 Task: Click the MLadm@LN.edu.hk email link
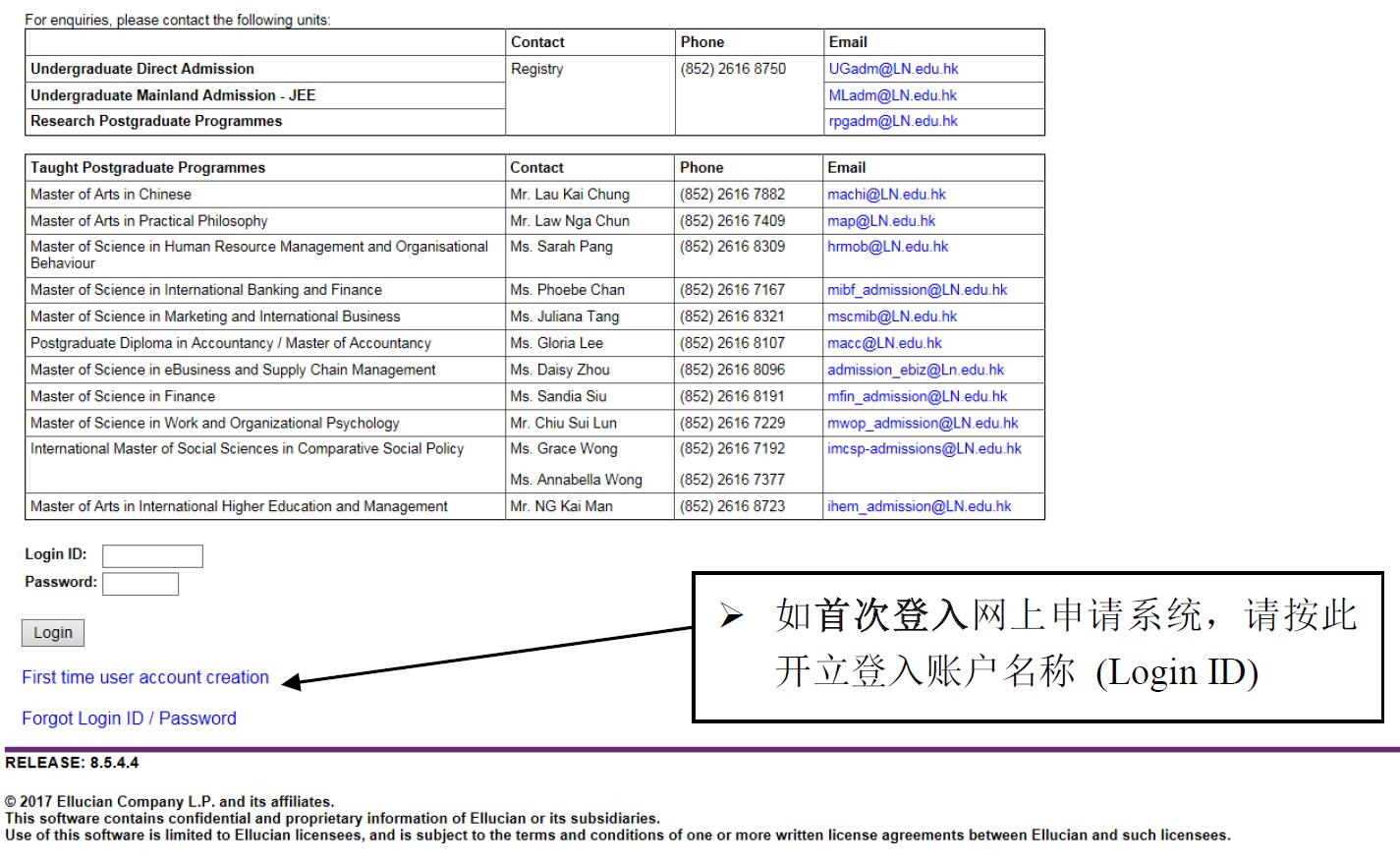pos(892,95)
